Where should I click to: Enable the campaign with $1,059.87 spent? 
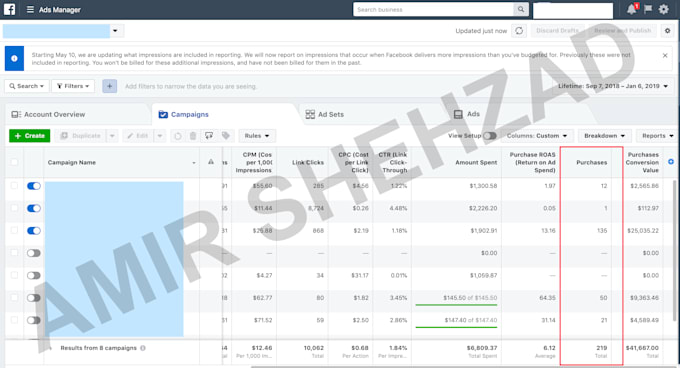(x=33, y=276)
